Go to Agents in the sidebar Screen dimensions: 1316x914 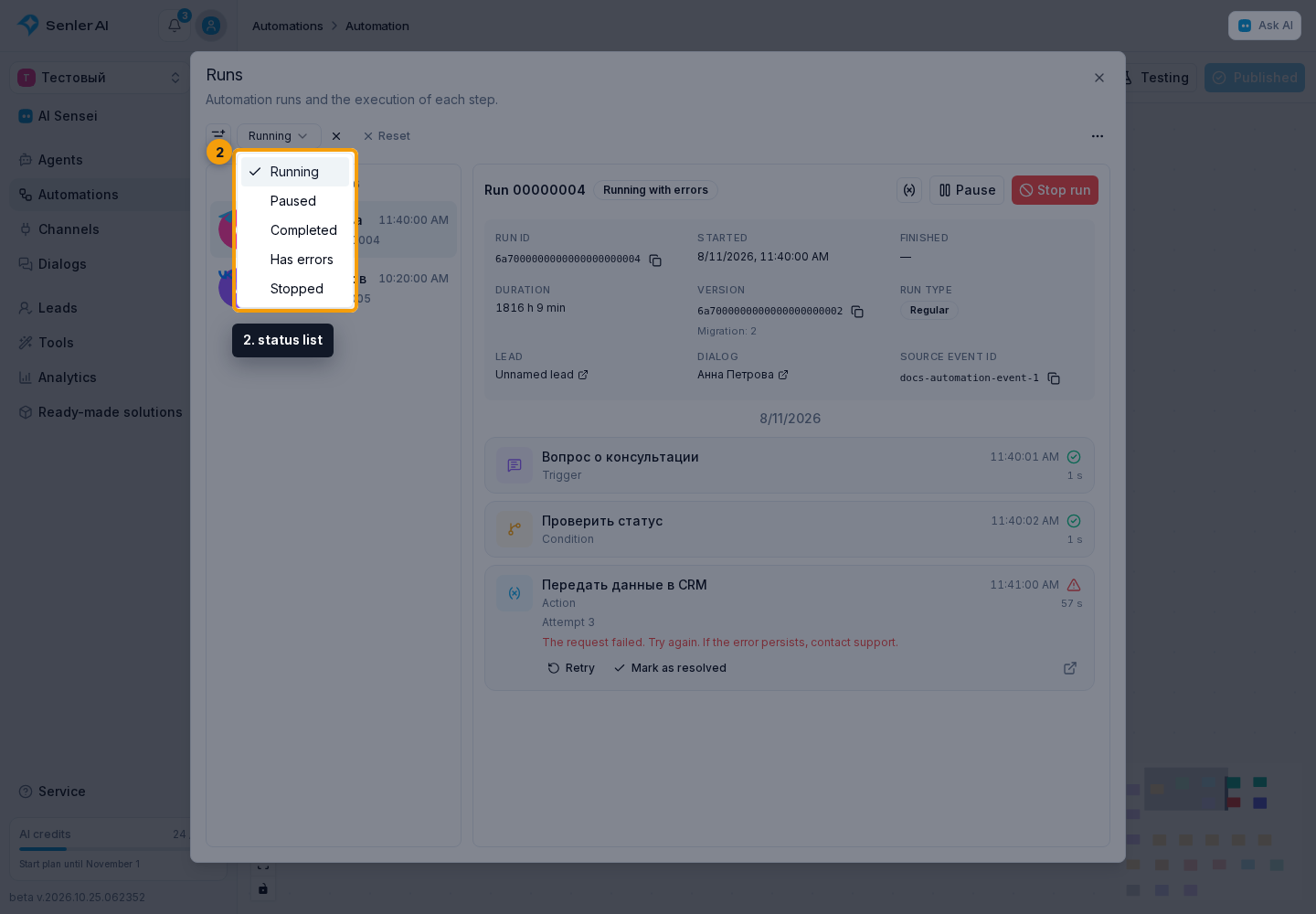[100, 160]
